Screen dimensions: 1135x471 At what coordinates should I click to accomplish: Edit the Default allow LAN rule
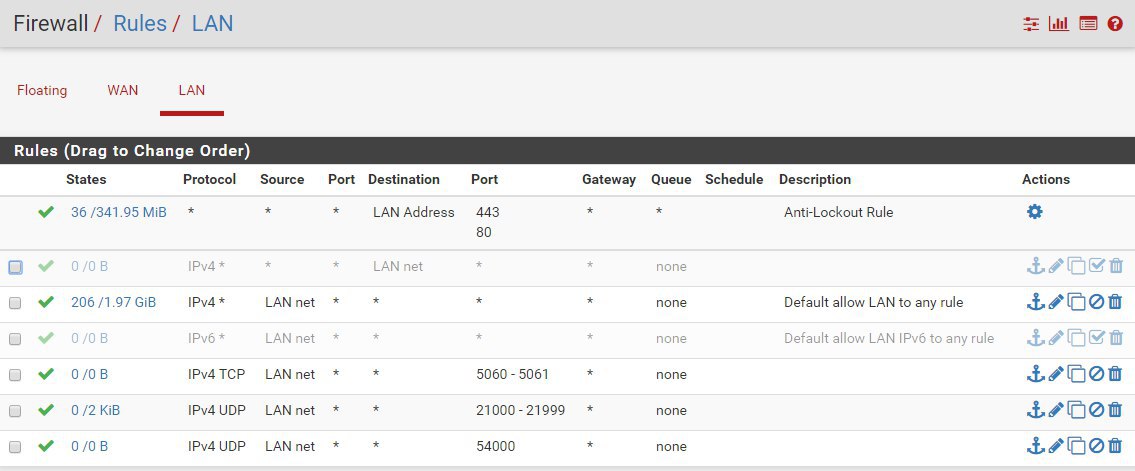click(1056, 302)
